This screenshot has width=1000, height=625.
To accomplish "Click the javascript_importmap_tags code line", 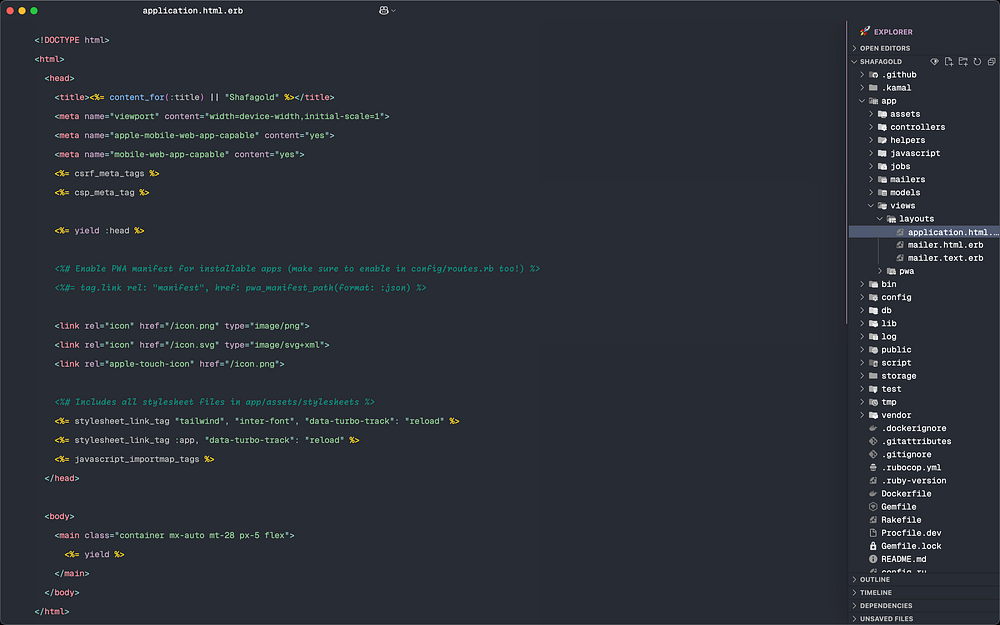I will coord(135,459).
